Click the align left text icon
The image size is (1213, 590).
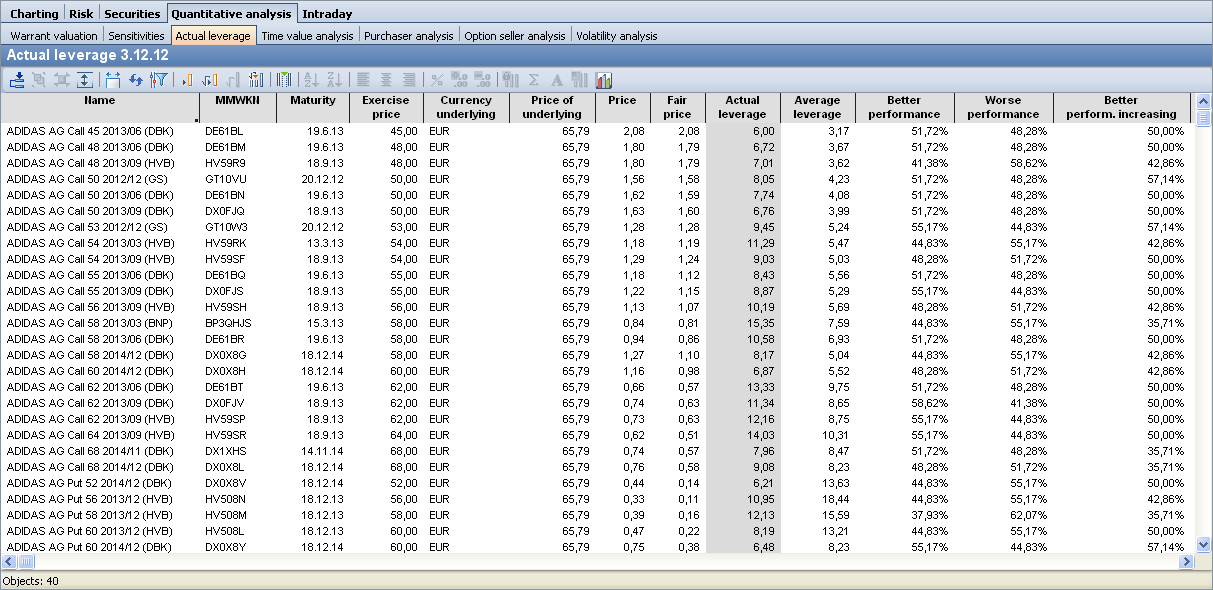(x=363, y=80)
